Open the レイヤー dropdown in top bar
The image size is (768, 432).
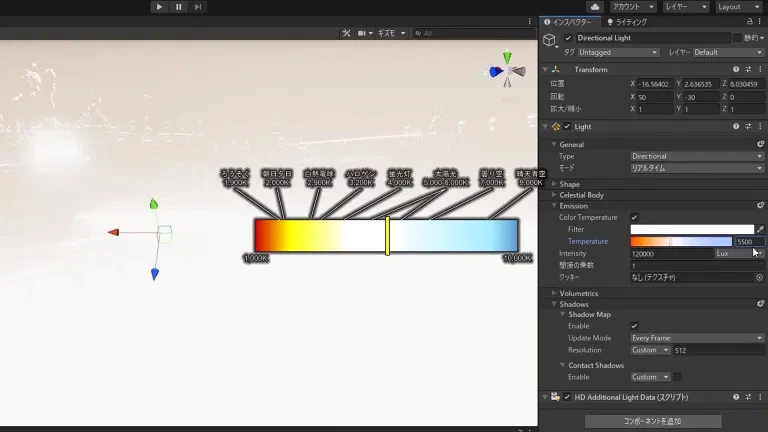686,7
